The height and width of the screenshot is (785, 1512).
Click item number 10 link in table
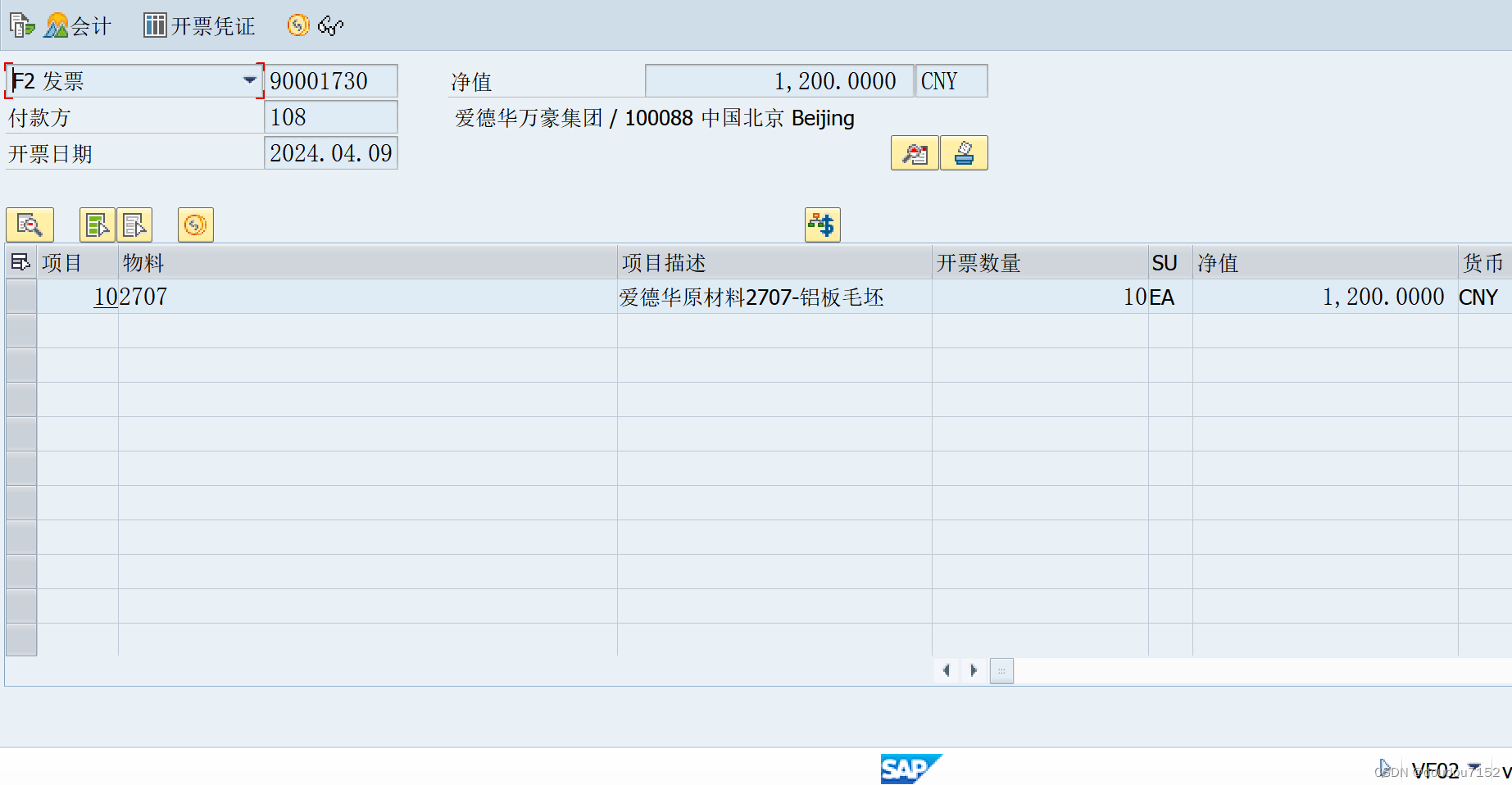click(106, 297)
